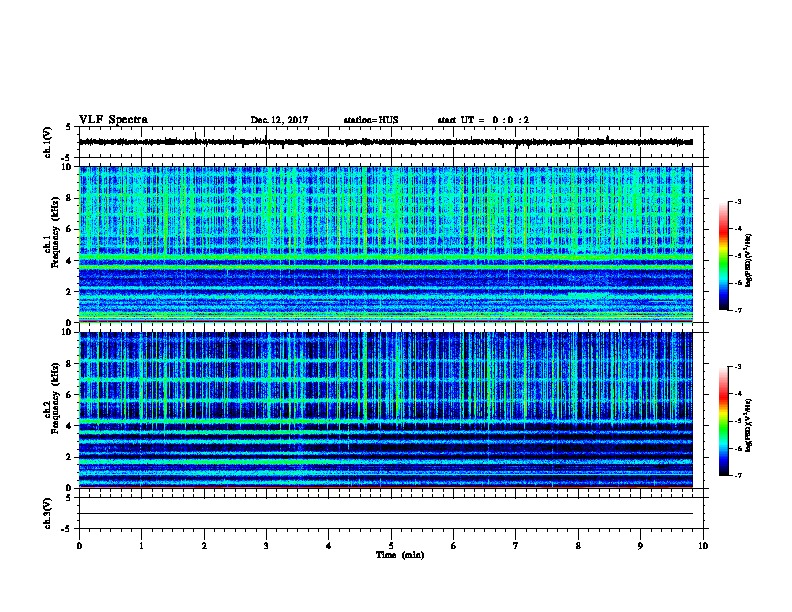This screenshot has height=612, width=792.
Task: Click the '-7' tick on ch.2 color bar
Action: tap(737, 475)
